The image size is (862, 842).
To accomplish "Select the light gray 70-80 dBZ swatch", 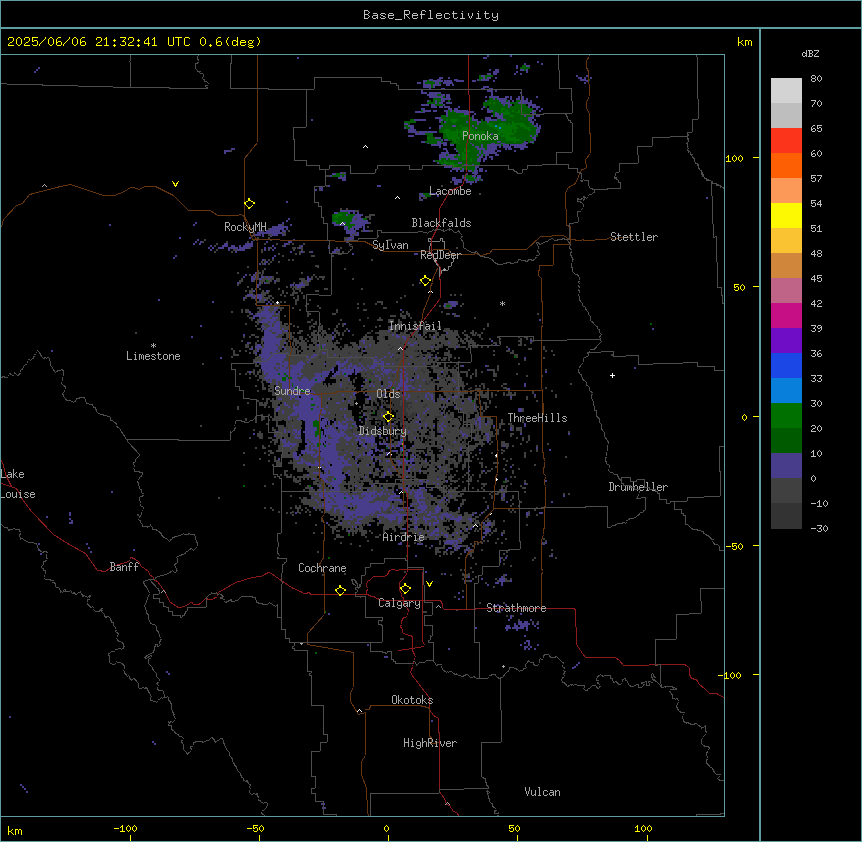I will click(786, 91).
